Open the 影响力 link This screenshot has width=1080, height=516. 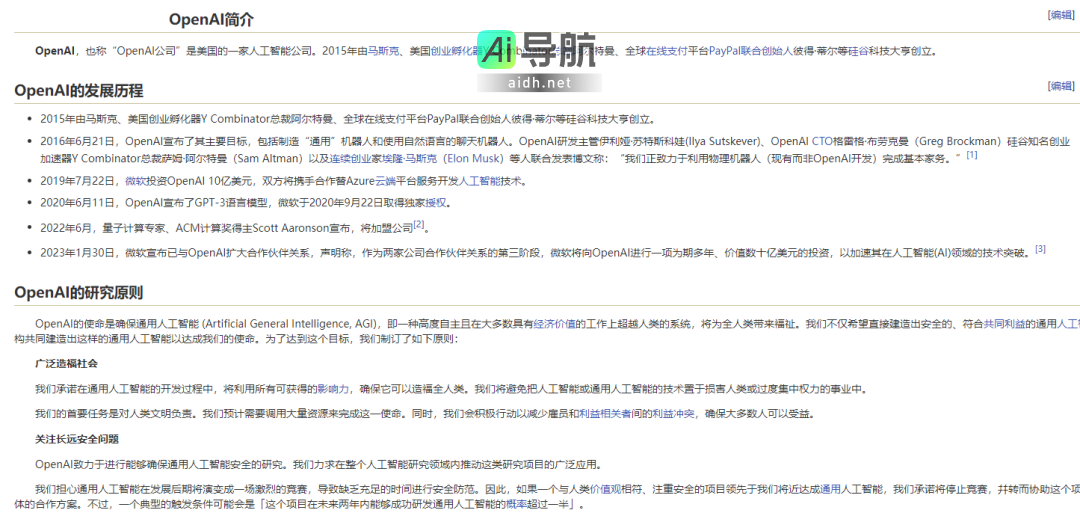point(333,389)
